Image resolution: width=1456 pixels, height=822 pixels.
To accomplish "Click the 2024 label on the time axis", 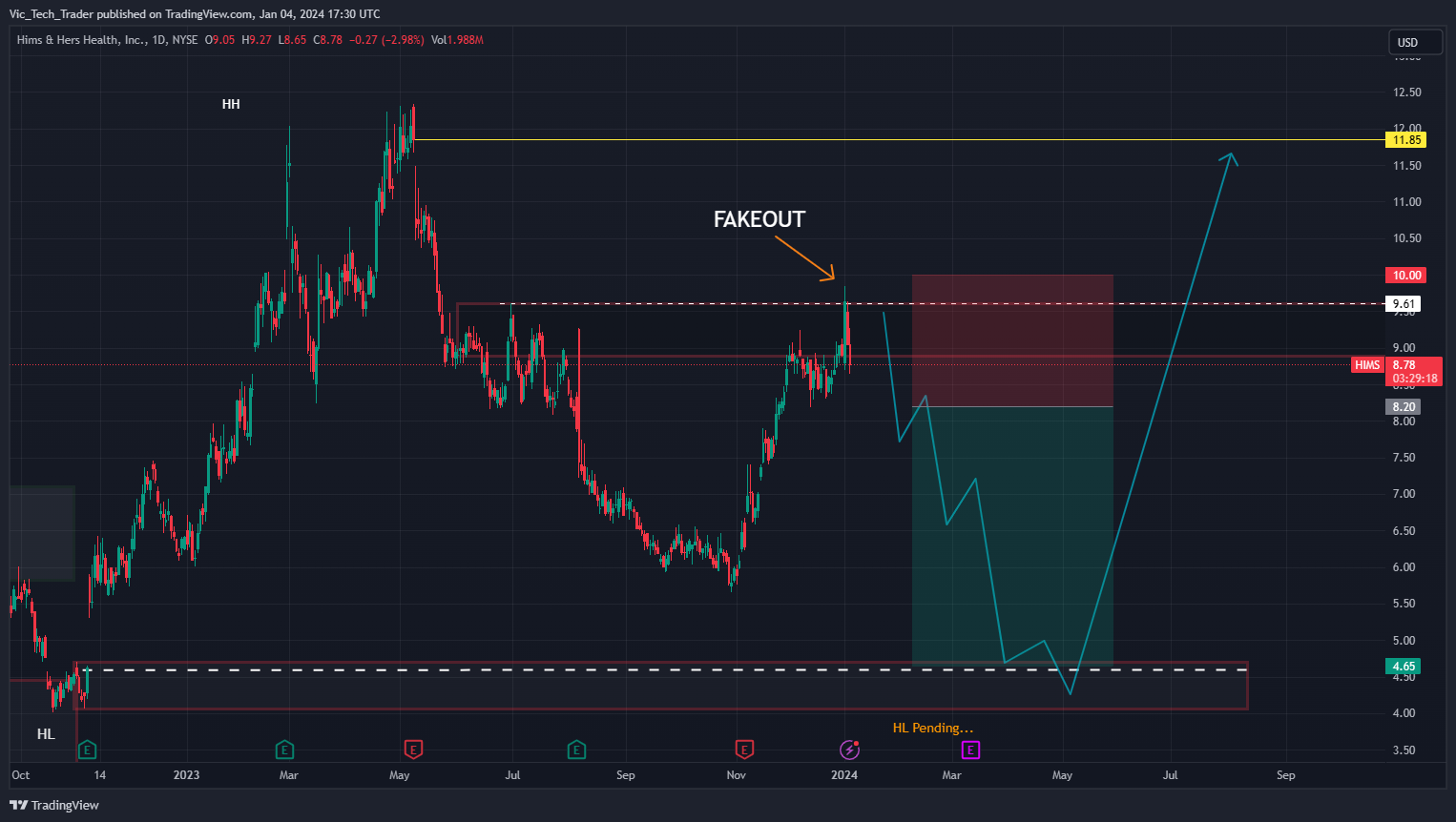I will click(844, 775).
